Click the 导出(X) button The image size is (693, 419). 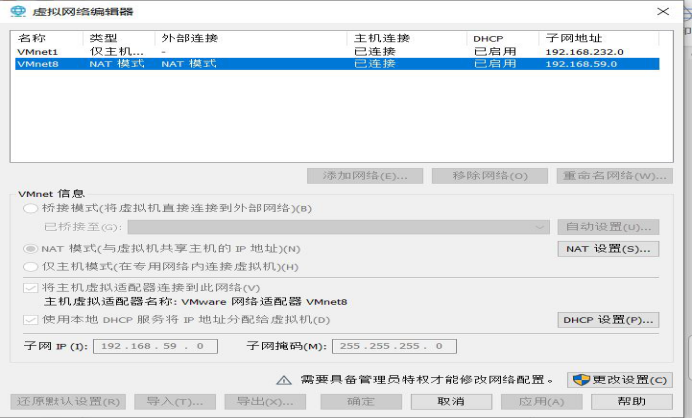coord(265,402)
